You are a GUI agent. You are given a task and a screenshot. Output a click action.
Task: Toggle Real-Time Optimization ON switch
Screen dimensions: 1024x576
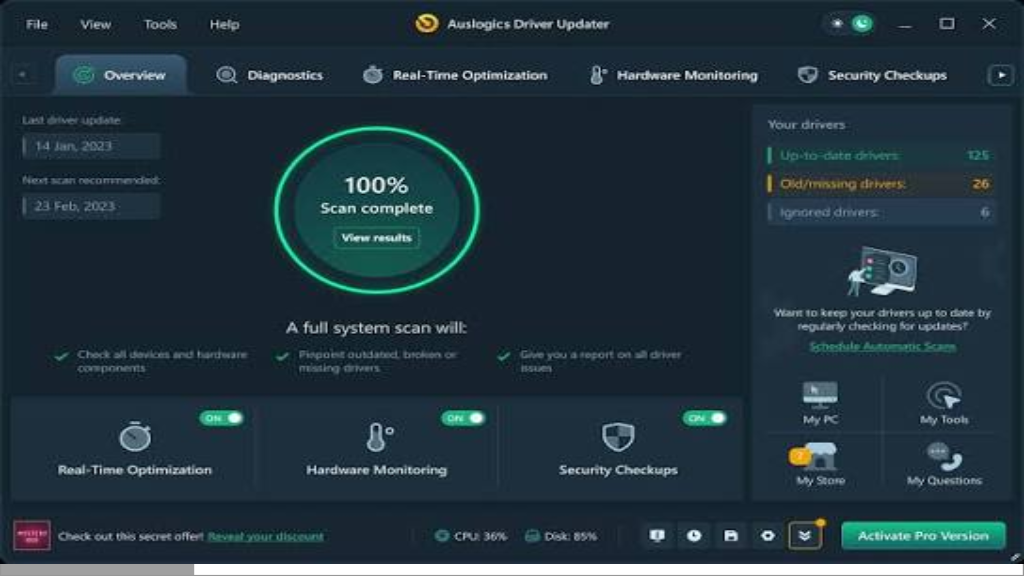221,418
